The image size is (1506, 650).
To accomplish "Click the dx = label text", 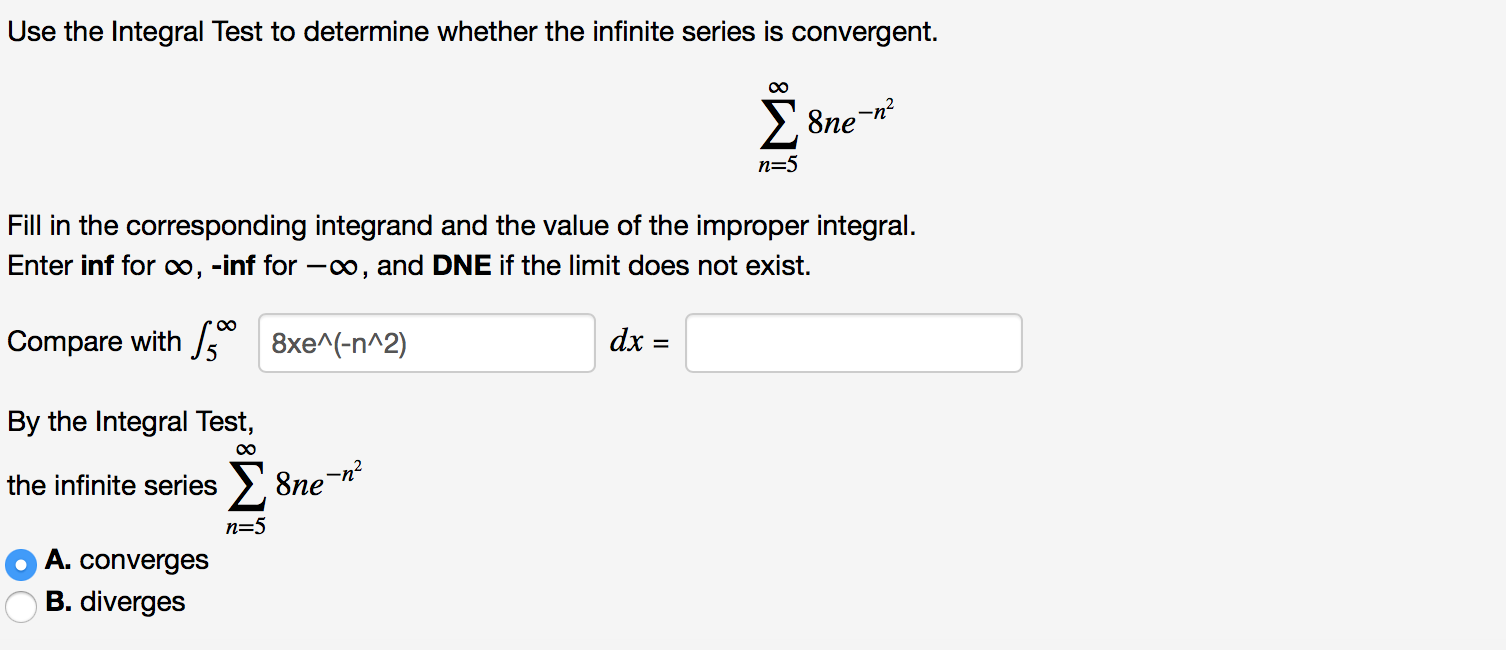I will [640, 341].
